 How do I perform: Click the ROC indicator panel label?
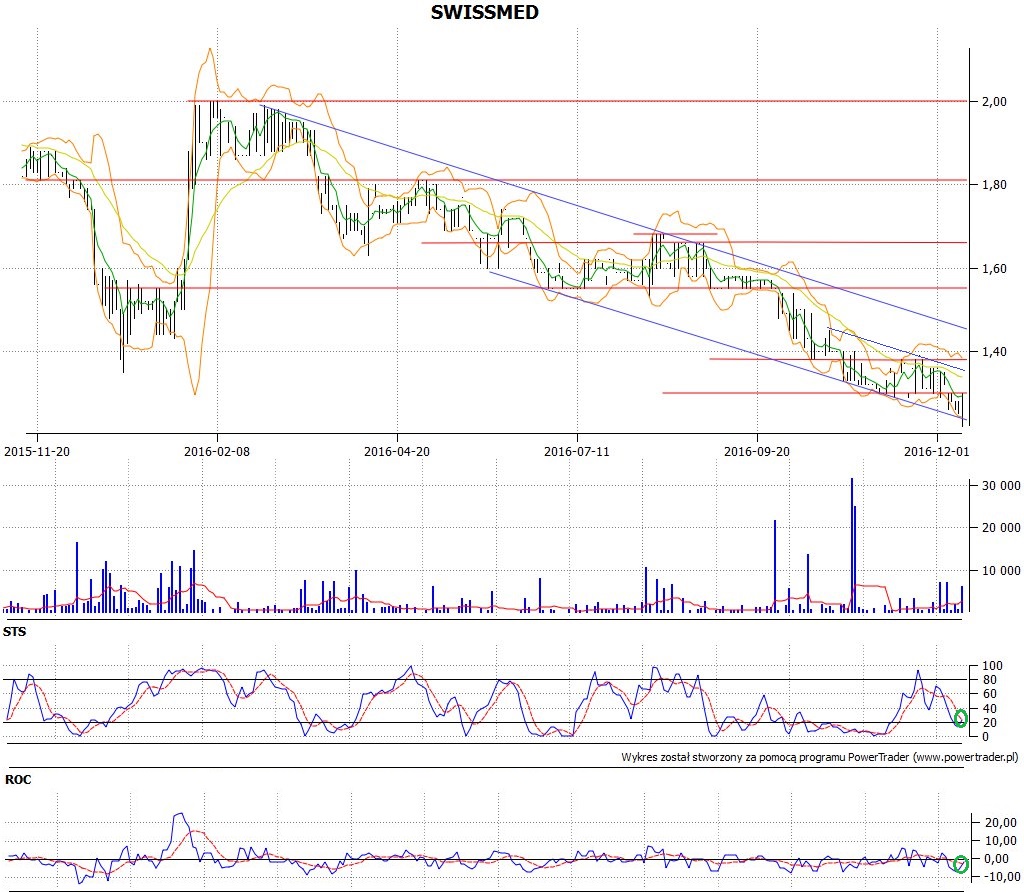[x=18, y=780]
